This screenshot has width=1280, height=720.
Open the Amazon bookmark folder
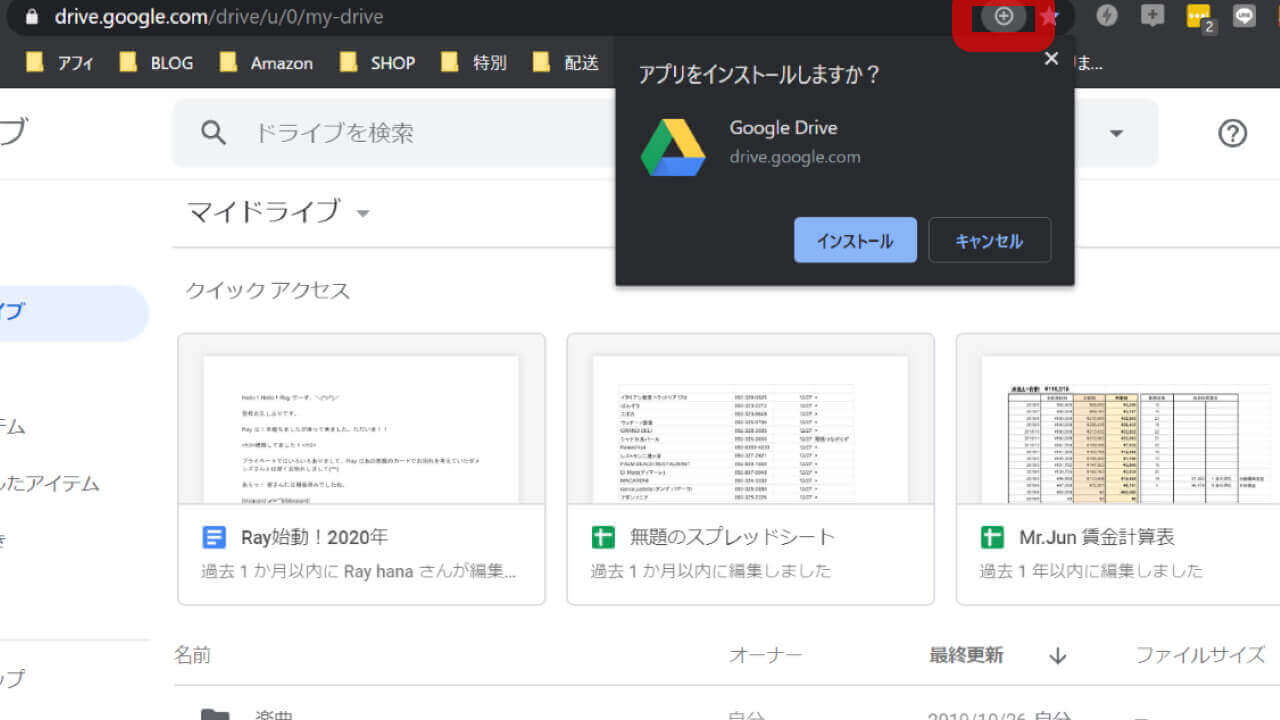[x=268, y=63]
